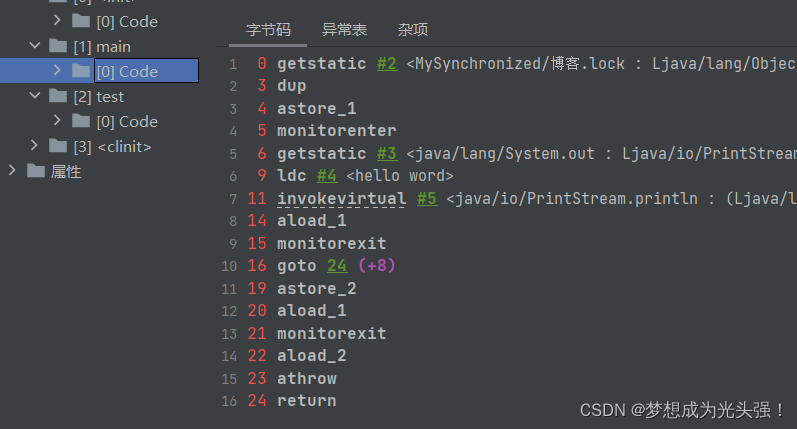Click the folder icon of 属性
This screenshot has height=429, width=797.
(36, 171)
